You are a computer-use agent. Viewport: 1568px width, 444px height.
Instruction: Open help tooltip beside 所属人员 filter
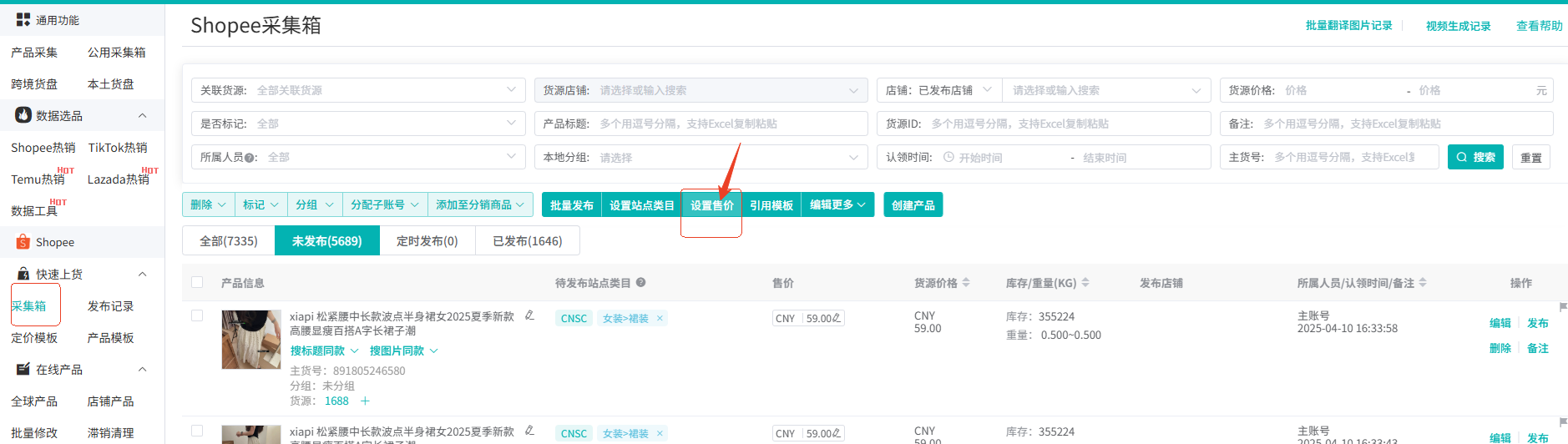pyautogui.click(x=249, y=157)
